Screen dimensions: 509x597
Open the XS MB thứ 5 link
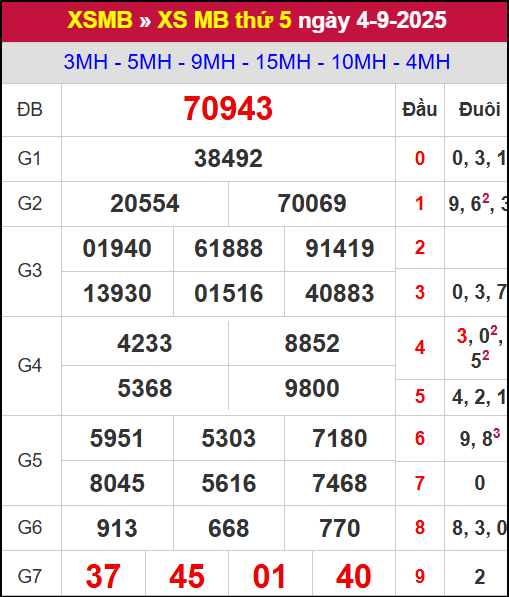click(224, 20)
